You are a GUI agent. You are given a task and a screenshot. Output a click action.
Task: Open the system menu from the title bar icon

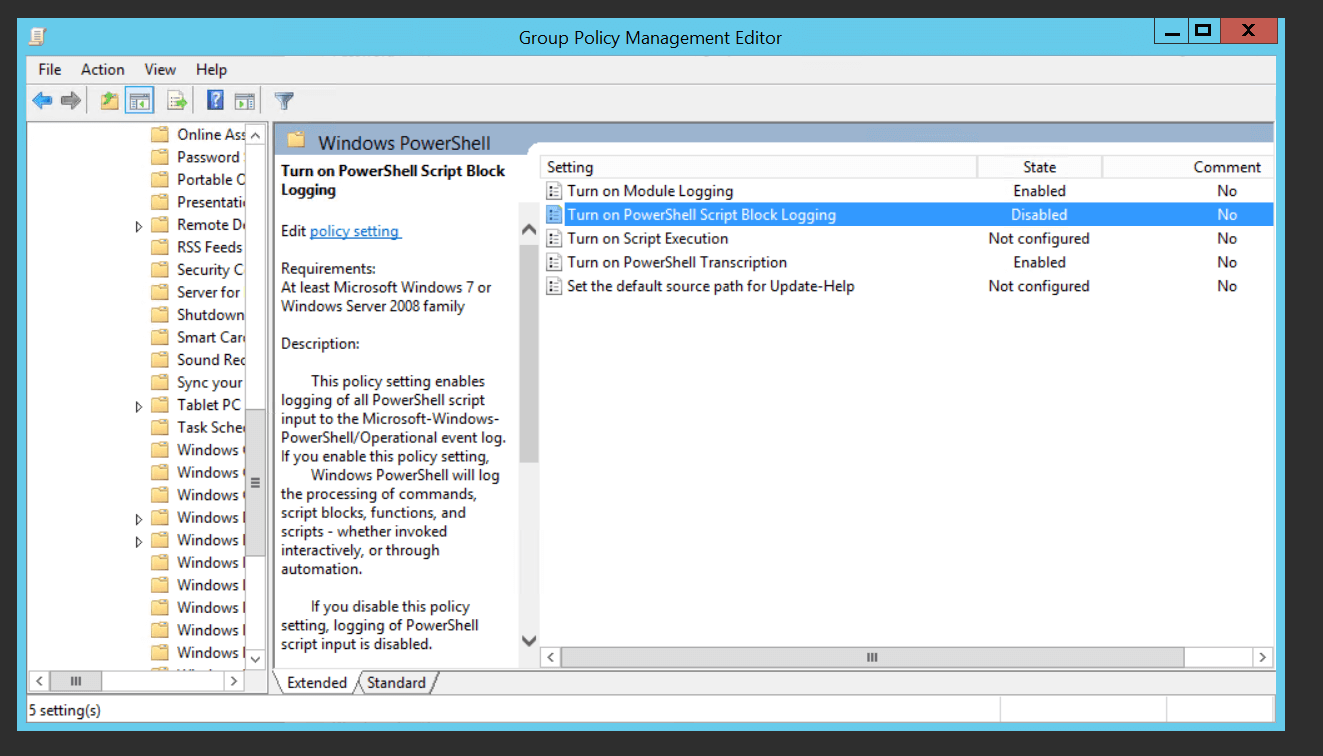[37, 37]
